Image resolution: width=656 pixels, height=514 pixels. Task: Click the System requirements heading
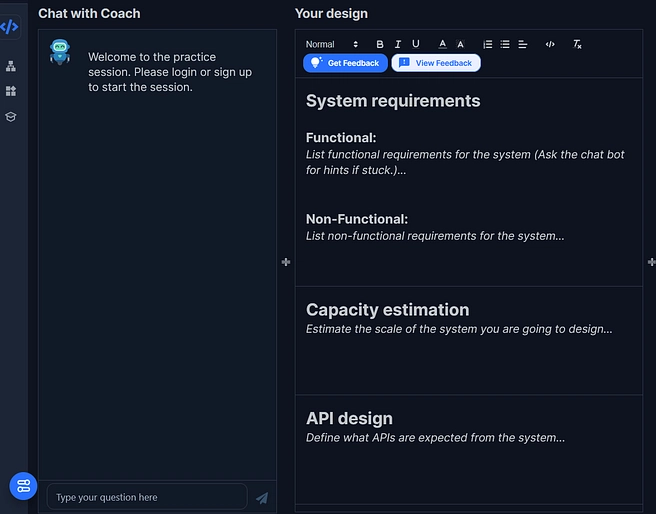click(x=393, y=101)
